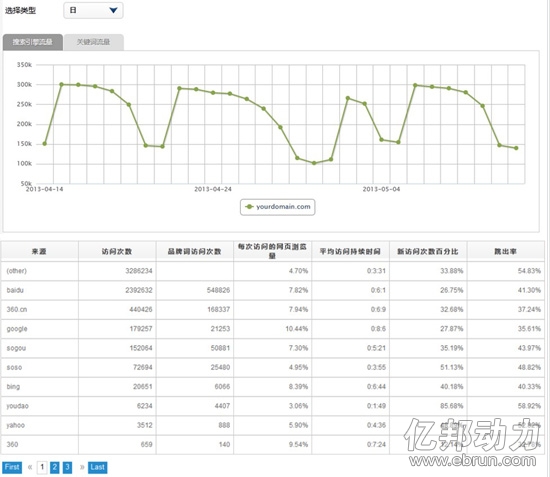Image resolution: width=550 pixels, height=477 pixels.
Task: Click the lowest chart data point near 100k
Action: coord(314,163)
